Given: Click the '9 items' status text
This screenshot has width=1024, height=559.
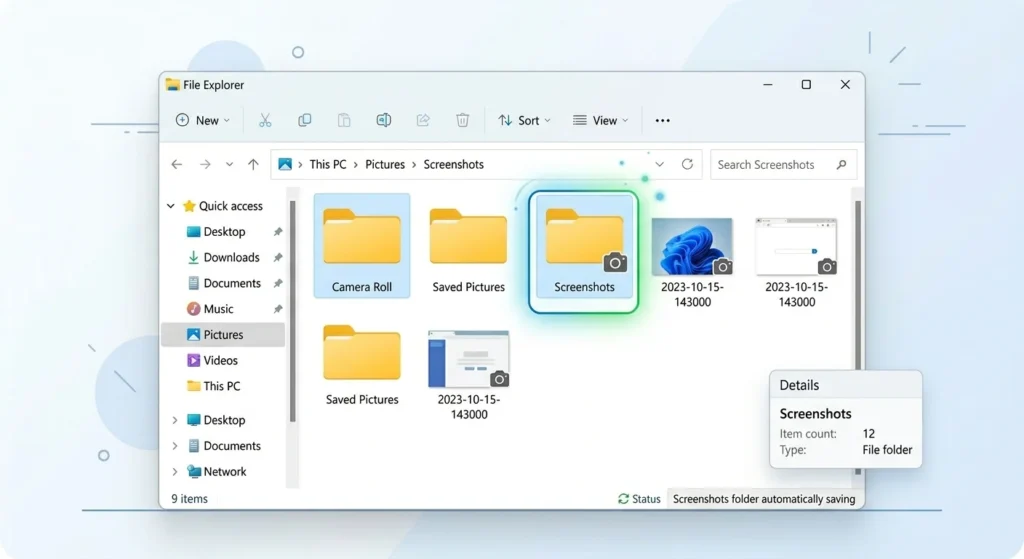Looking at the screenshot, I should tap(189, 499).
